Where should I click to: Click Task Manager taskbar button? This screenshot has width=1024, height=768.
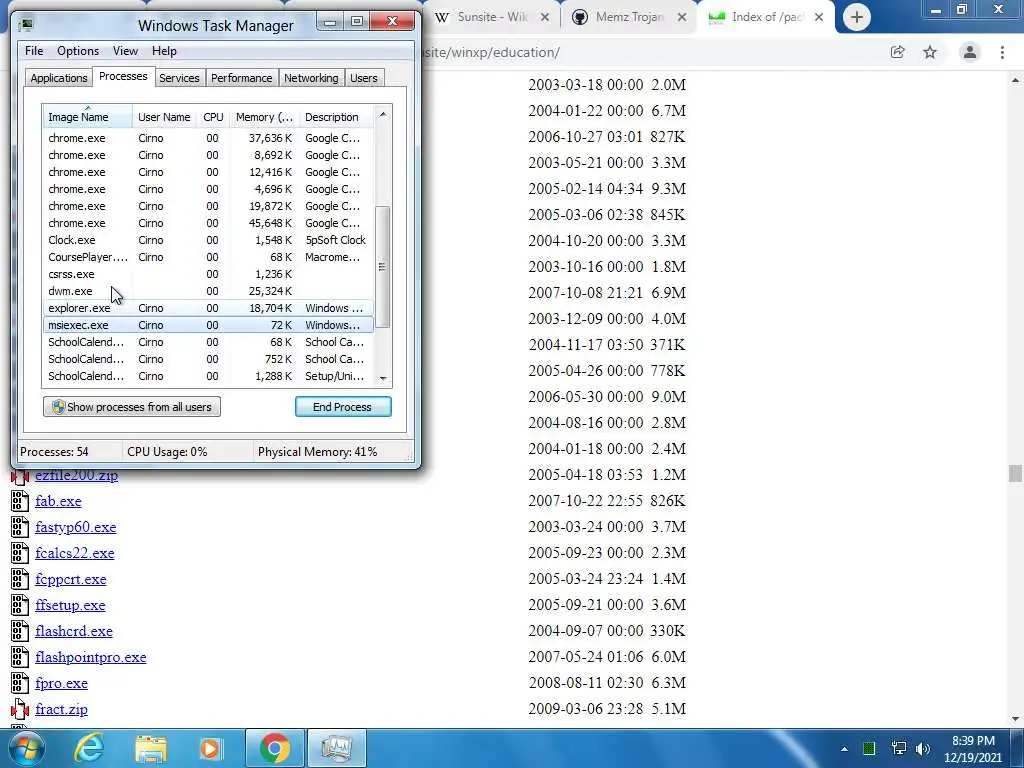(336, 748)
